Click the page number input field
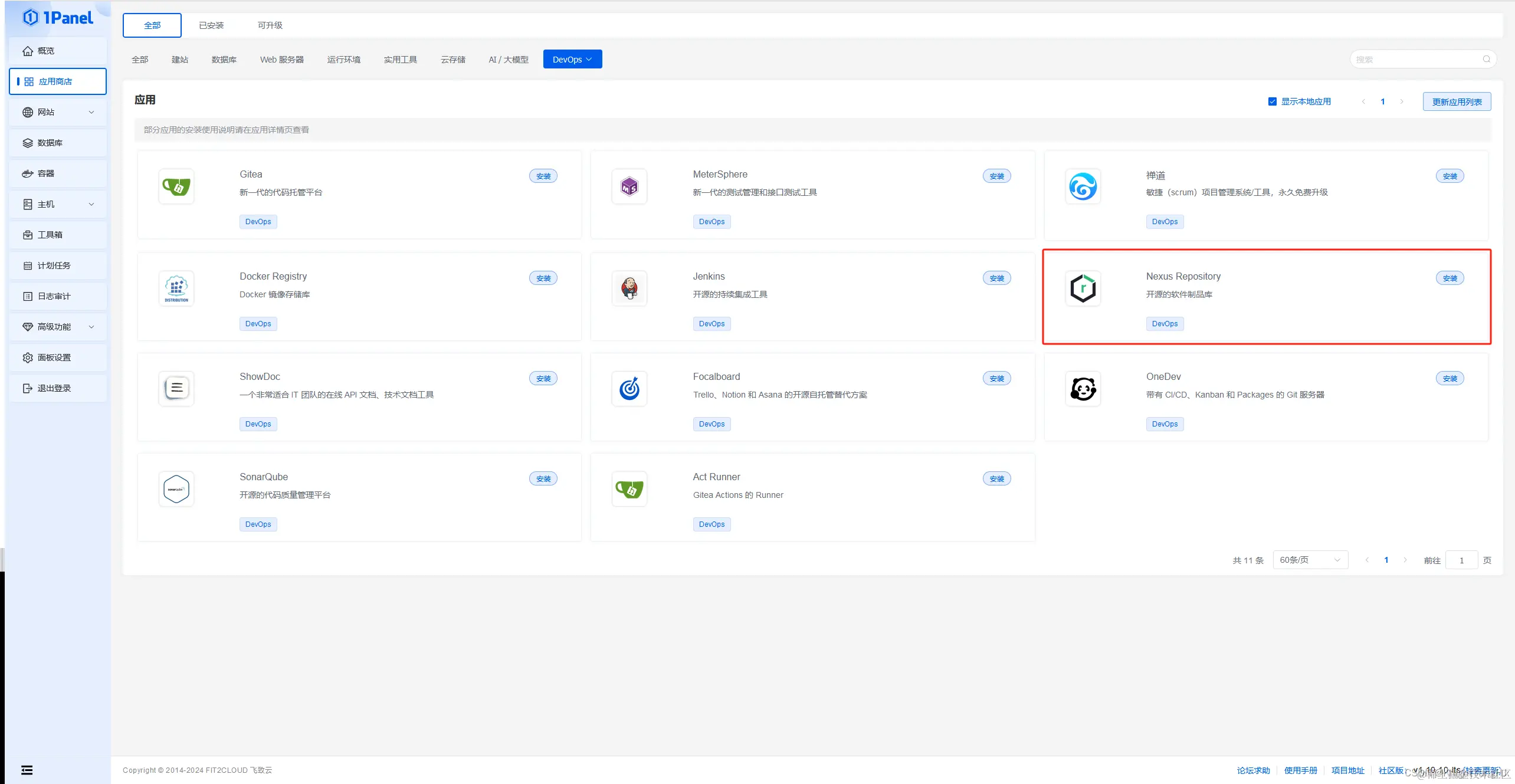 pos(1461,560)
